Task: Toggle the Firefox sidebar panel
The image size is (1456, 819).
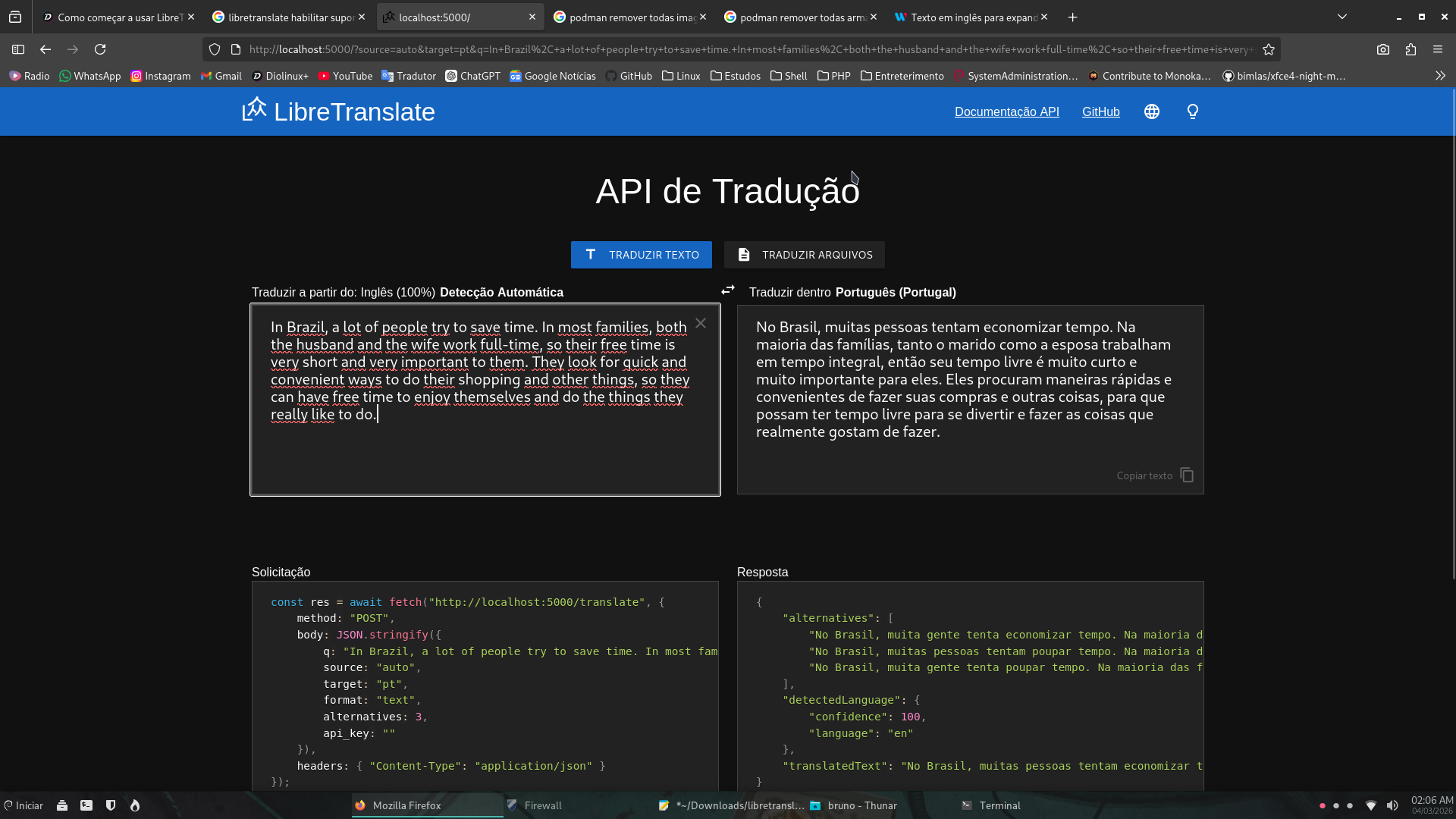Action: pos(18,50)
